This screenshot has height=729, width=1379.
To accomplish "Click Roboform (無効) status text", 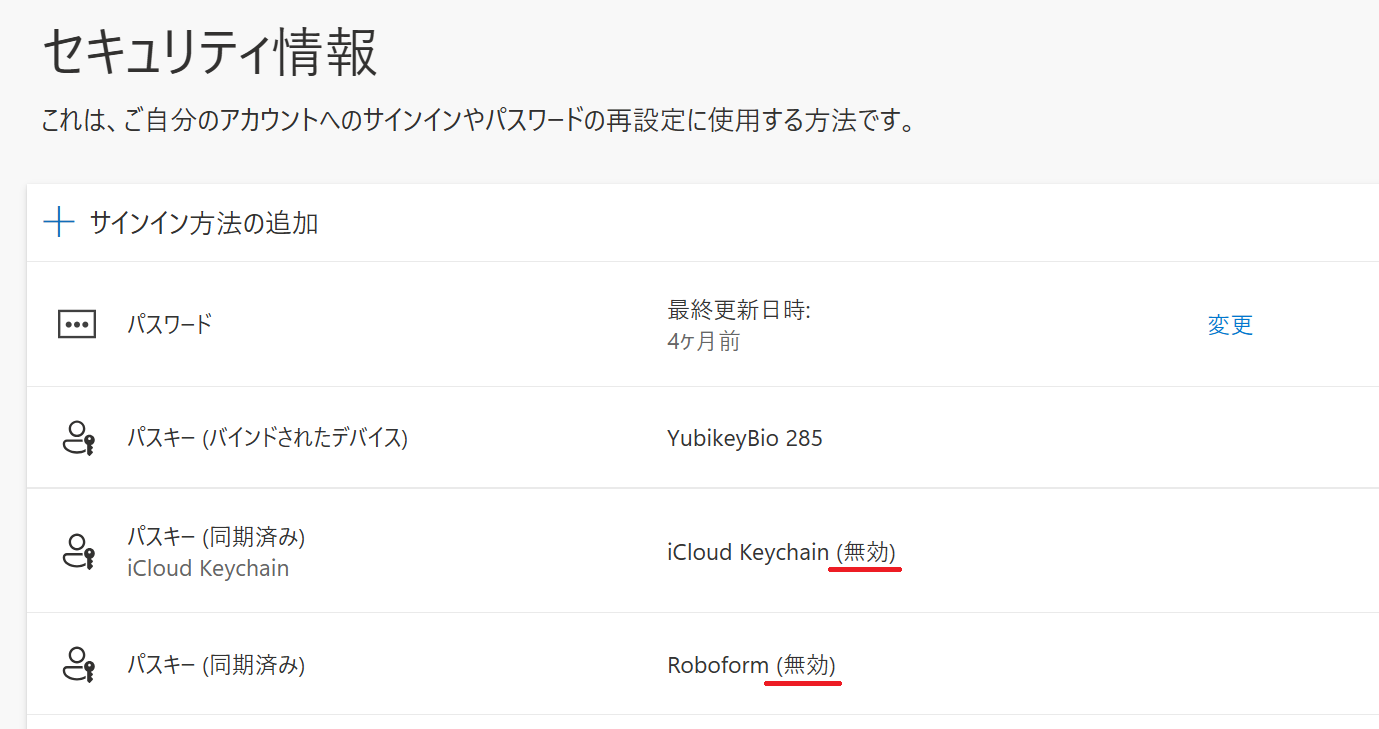I will pos(751,665).
